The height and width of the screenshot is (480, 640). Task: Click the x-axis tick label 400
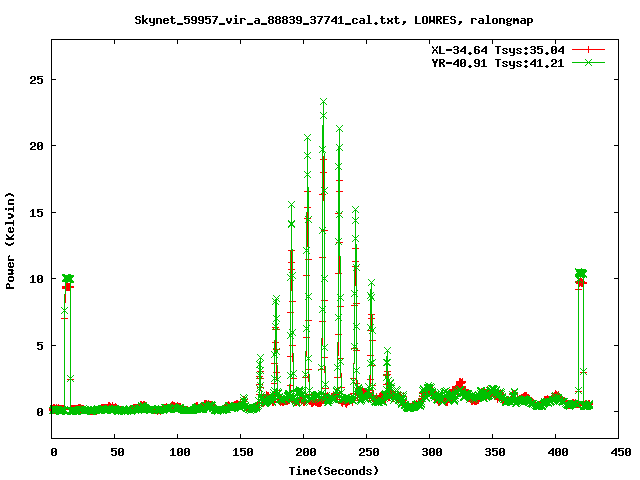point(558,452)
